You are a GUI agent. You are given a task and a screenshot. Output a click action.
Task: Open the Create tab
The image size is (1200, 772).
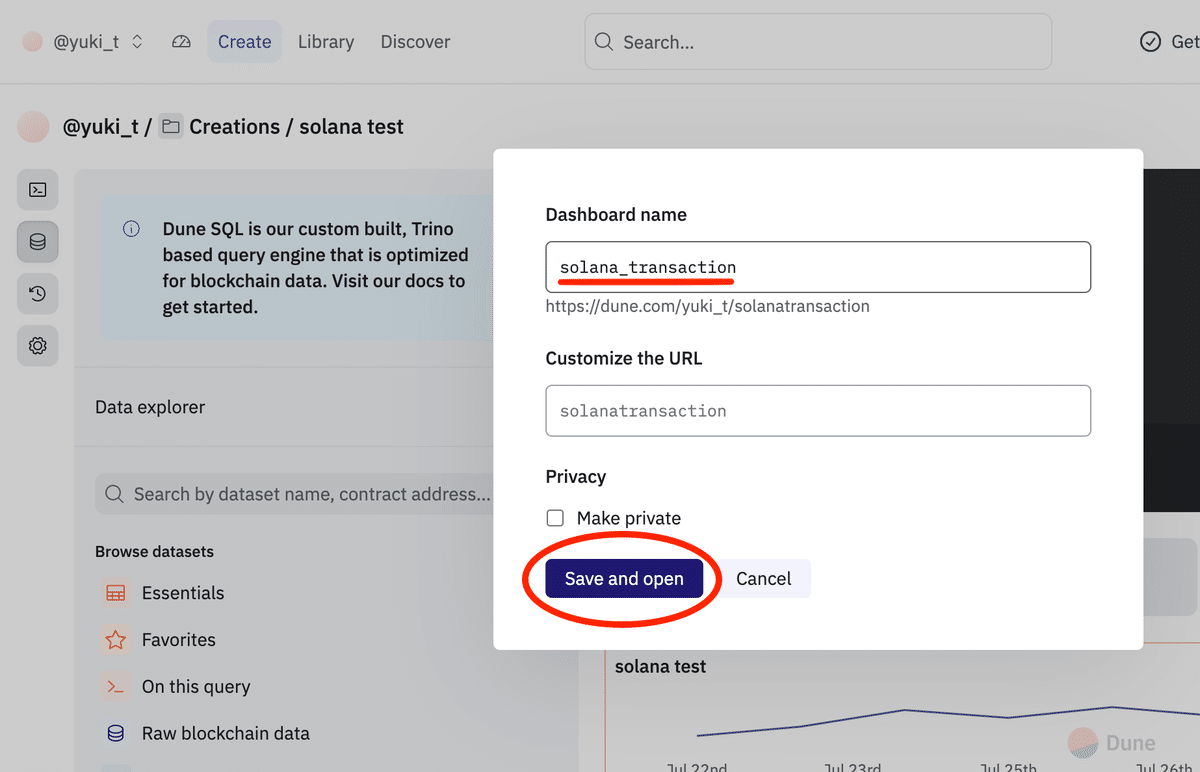(x=245, y=42)
